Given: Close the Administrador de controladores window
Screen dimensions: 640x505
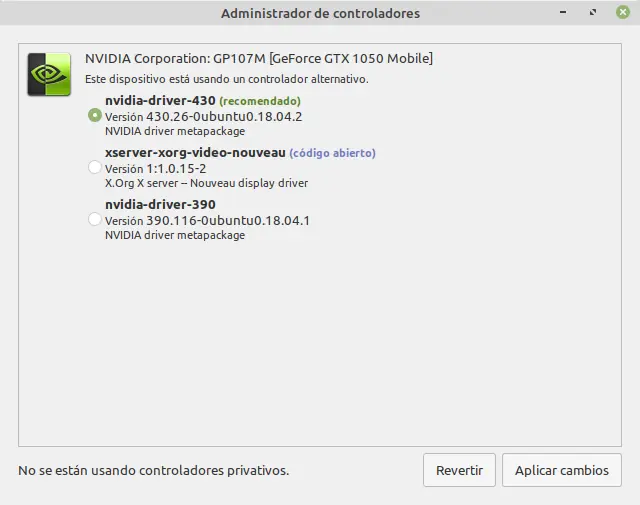Looking at the screenshot, I should click(x=623, y=13).
